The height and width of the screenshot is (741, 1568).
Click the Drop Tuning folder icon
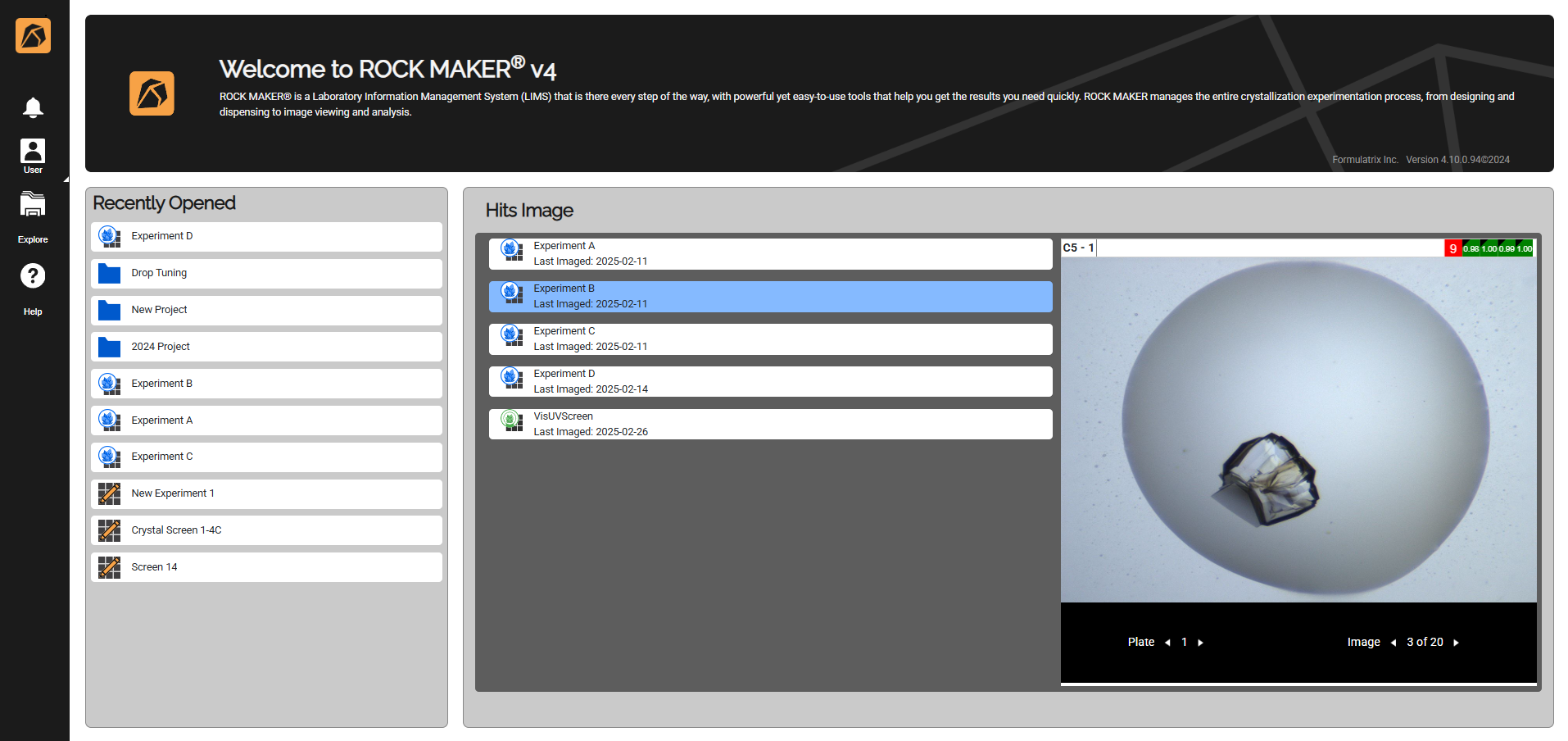[109, 273]
